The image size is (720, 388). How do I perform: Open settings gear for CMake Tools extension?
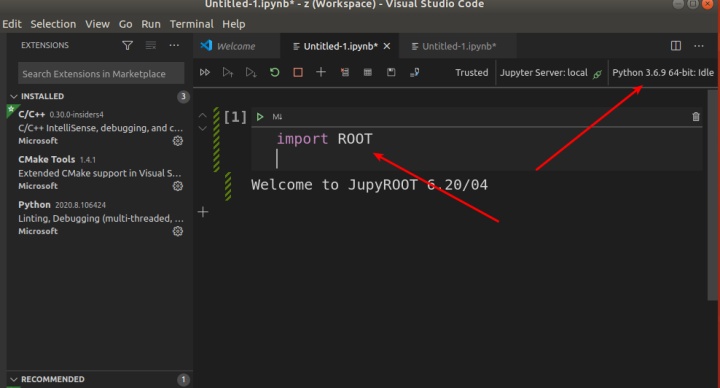click(178, 186)
